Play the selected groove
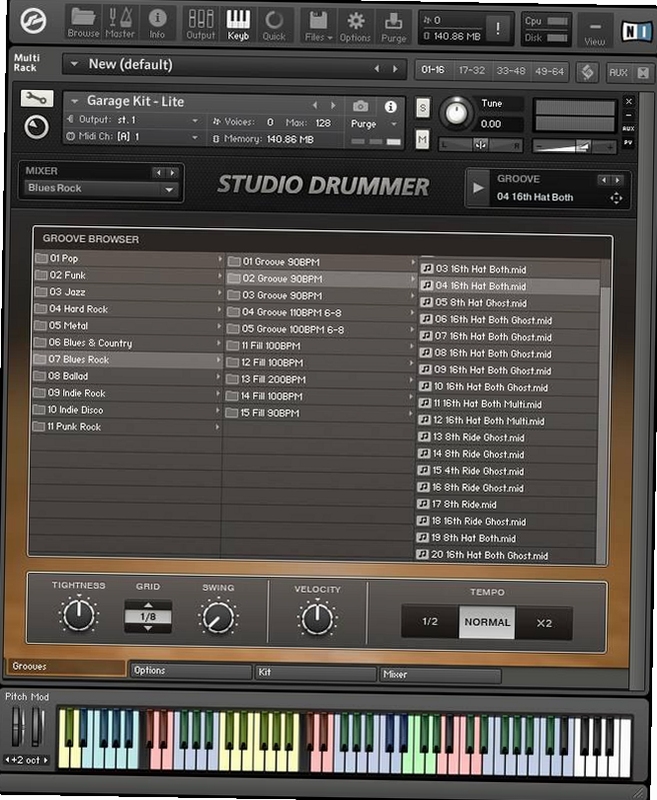 point(478,188)
